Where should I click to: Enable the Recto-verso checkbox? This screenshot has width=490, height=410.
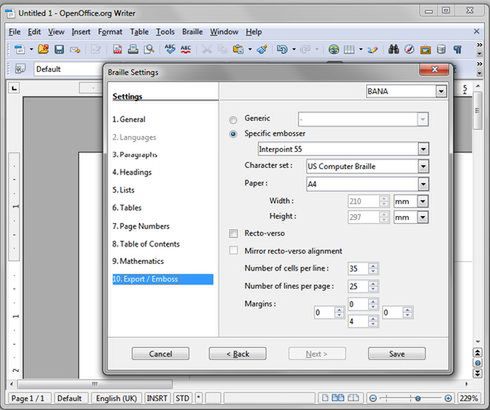point(233,233)
